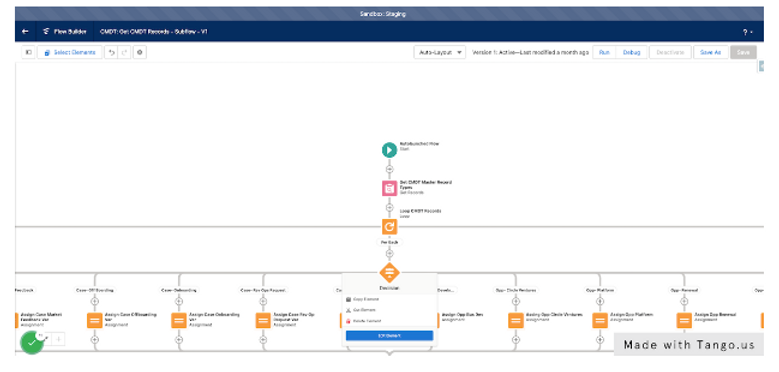Open flow settings gear icon

pyautogui.click(x=140, y=52)
